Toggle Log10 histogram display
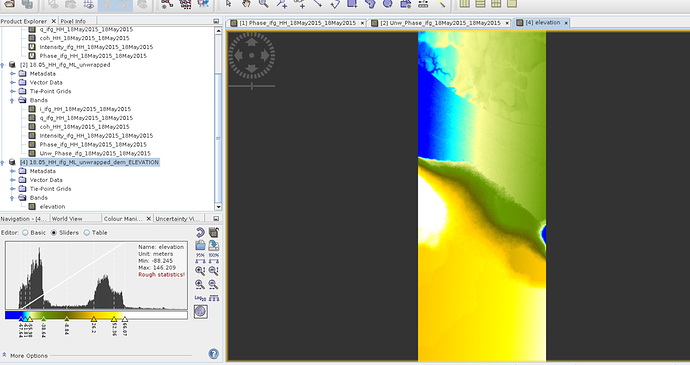690x365 pixels. (200, 298)
